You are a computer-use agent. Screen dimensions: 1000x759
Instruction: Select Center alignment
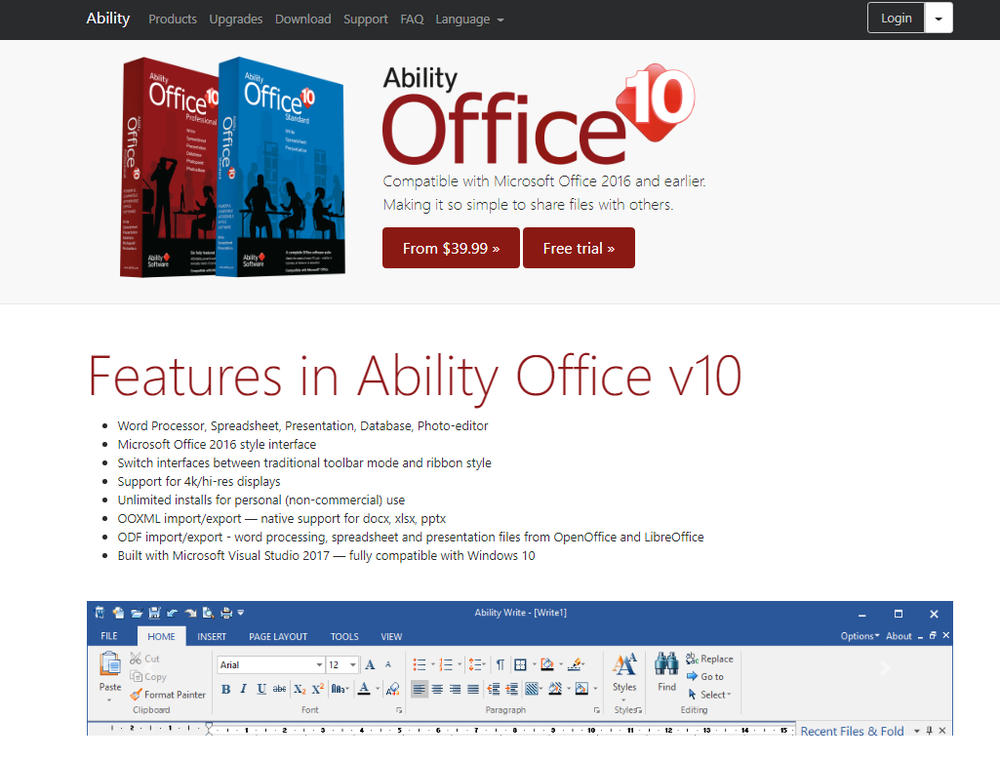point(438,689)
